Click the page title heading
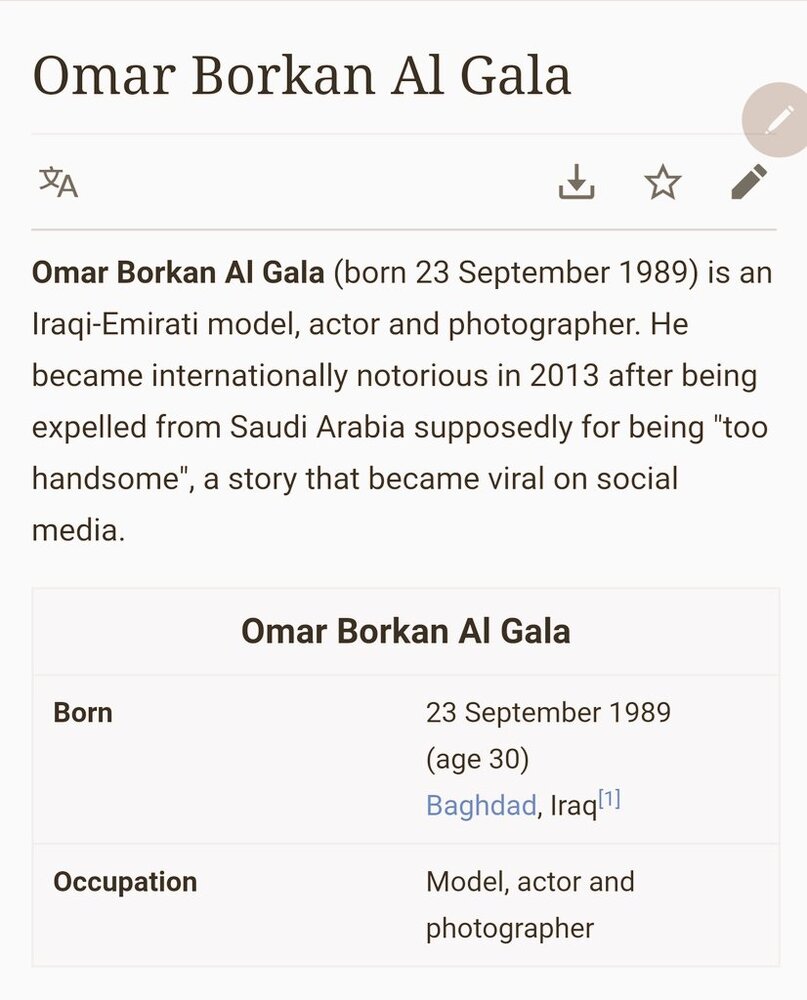This screenshot has width=807, height=1000. click(301, 75)
